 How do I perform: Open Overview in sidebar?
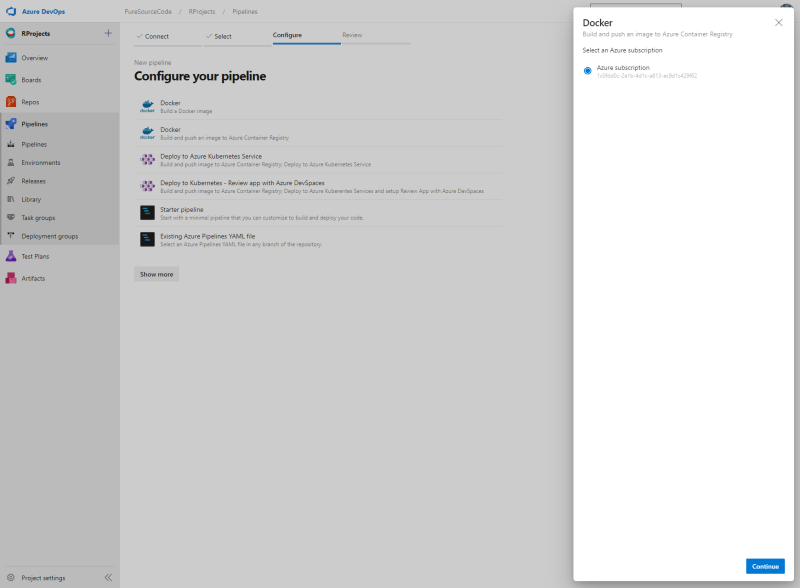(x=35, y=58)
